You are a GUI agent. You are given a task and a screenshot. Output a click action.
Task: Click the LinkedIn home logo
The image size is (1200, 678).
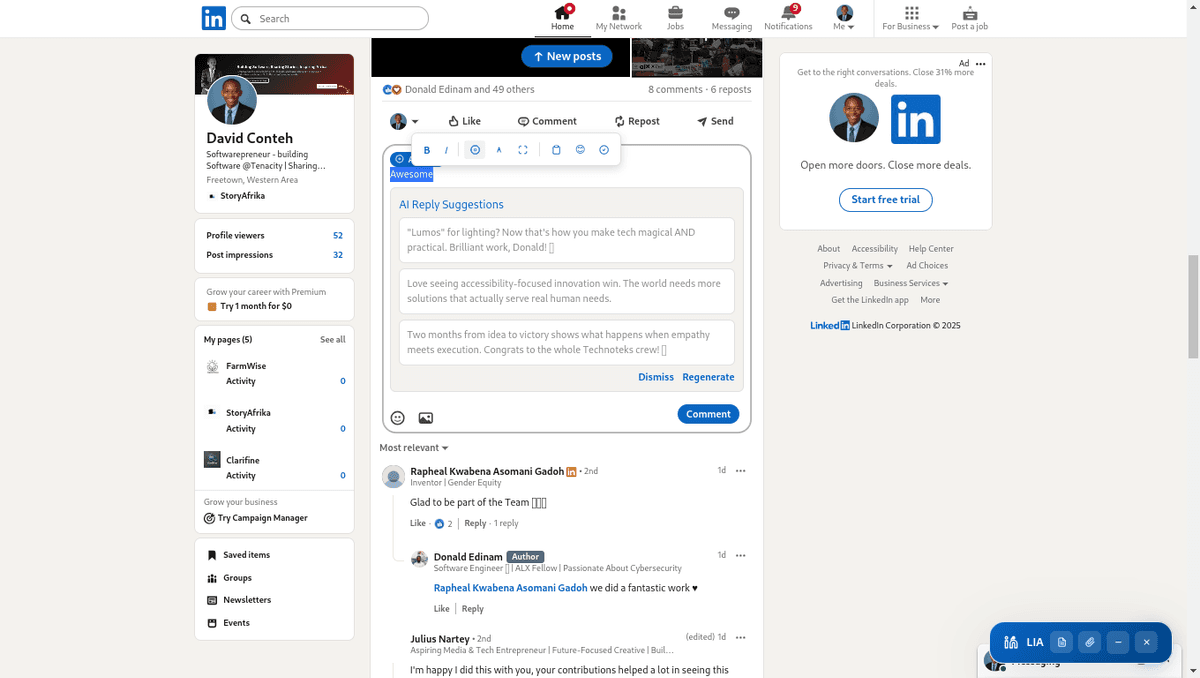pos(213,17)
